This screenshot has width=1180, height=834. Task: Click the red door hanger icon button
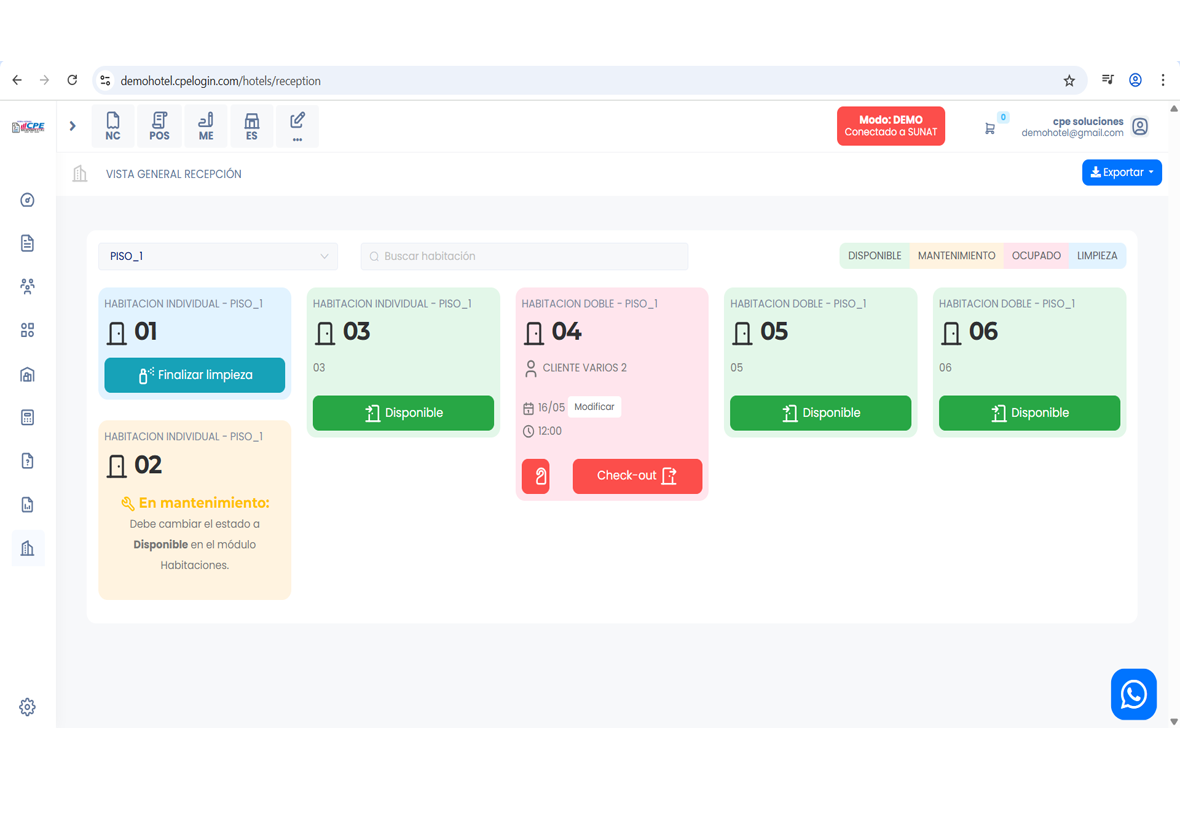click(x=536, y=476)
